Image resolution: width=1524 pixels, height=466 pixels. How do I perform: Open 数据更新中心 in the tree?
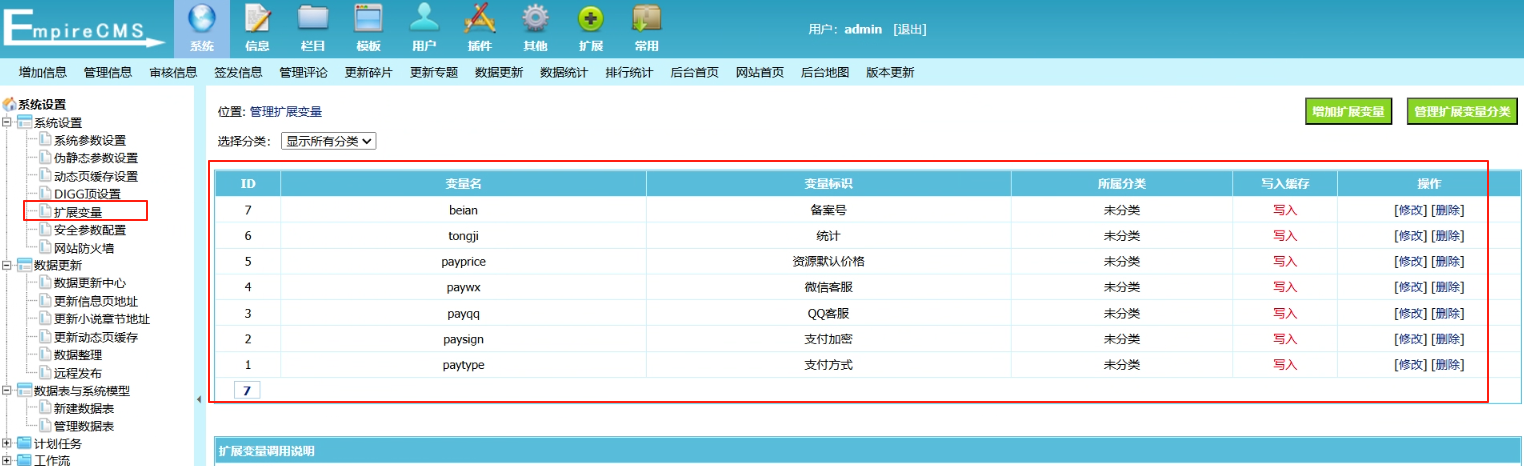coord(90,283)
